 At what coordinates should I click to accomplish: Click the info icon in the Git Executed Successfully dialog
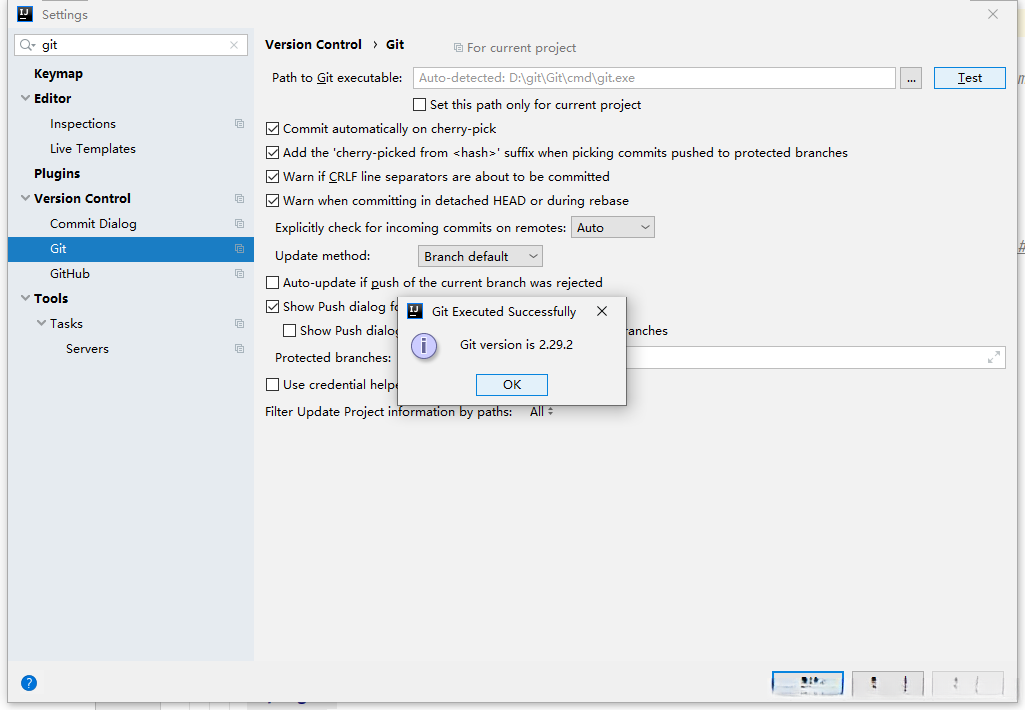coord(424,346)
